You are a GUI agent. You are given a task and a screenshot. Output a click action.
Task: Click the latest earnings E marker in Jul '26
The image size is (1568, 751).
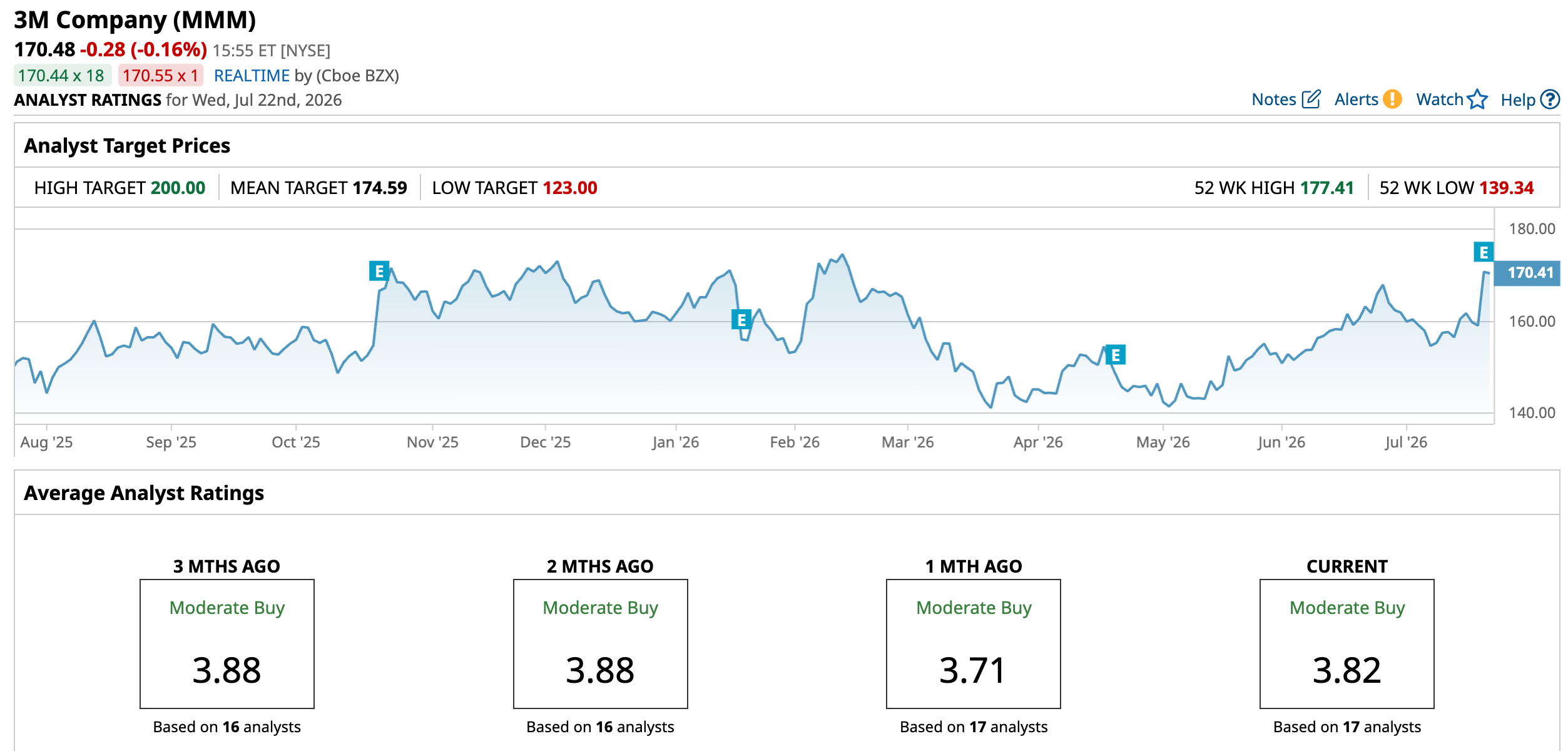coord(1484,252)
